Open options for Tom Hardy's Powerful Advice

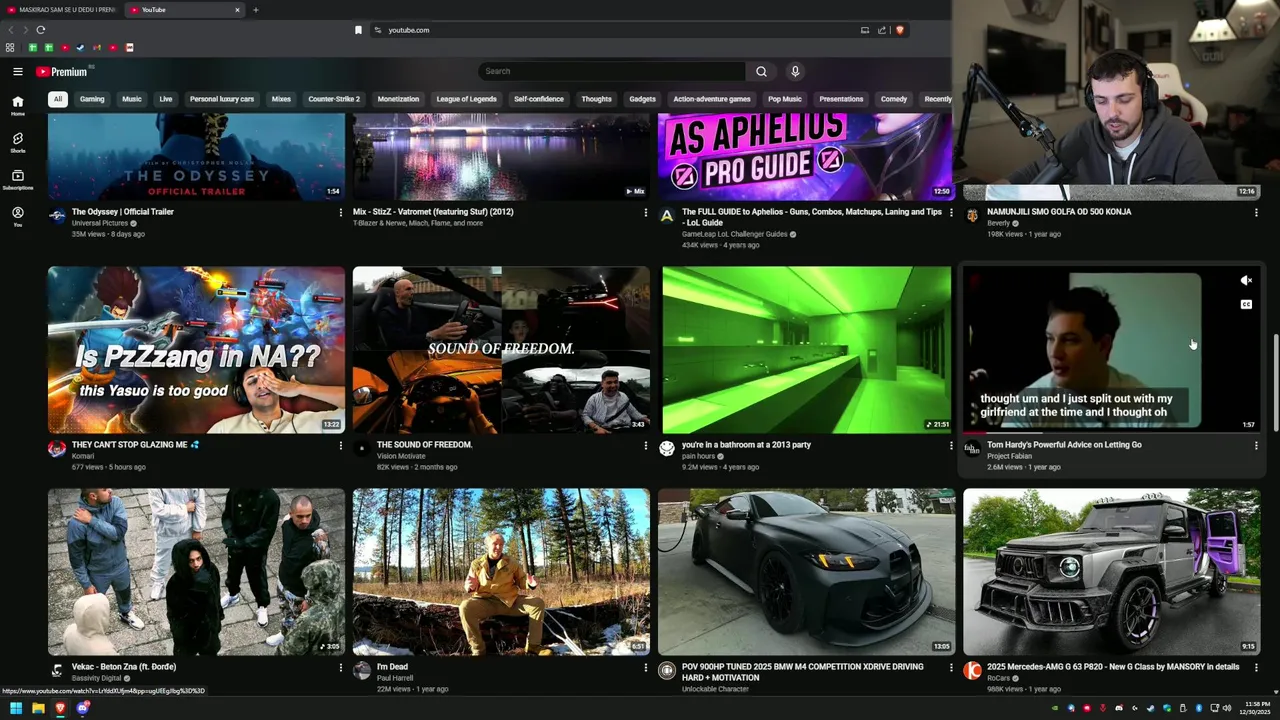[1256, 445]
